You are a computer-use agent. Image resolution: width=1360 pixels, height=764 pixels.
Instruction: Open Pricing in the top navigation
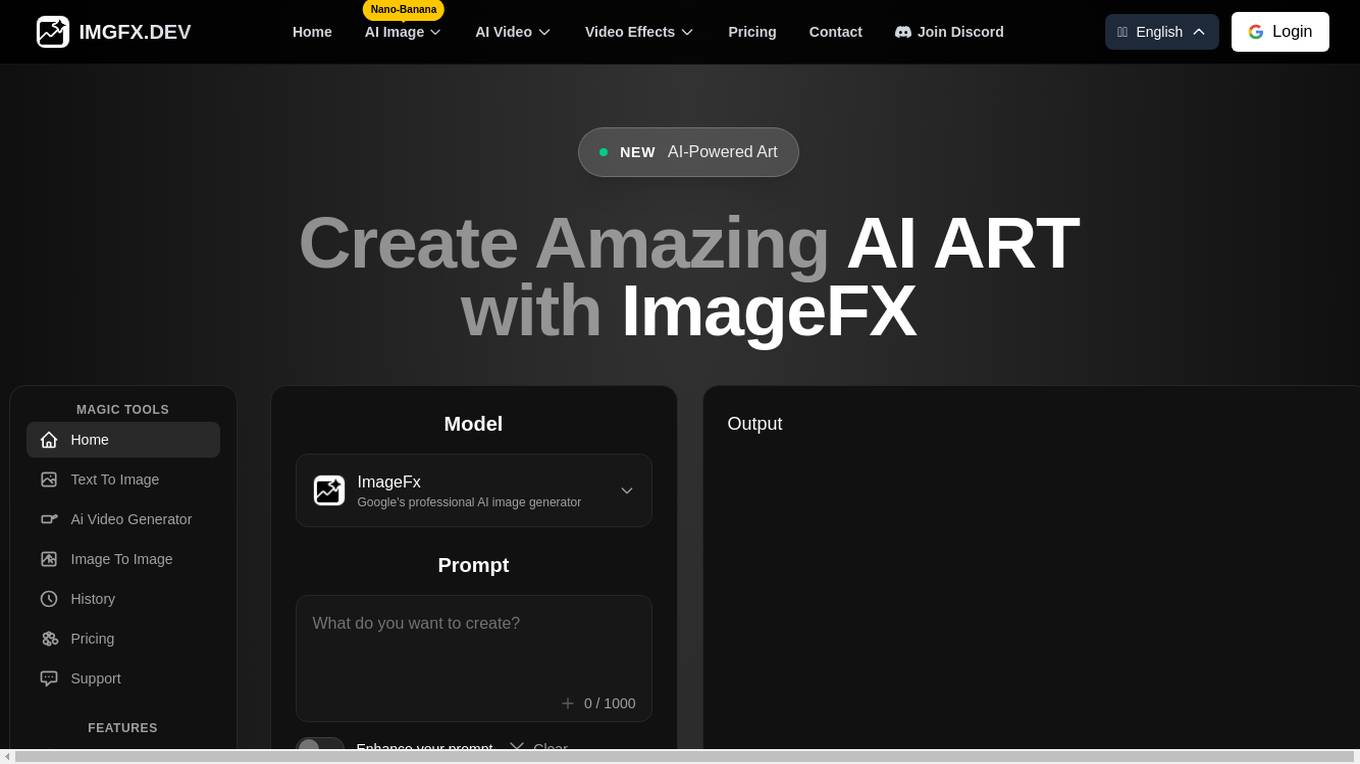(752, 32)
